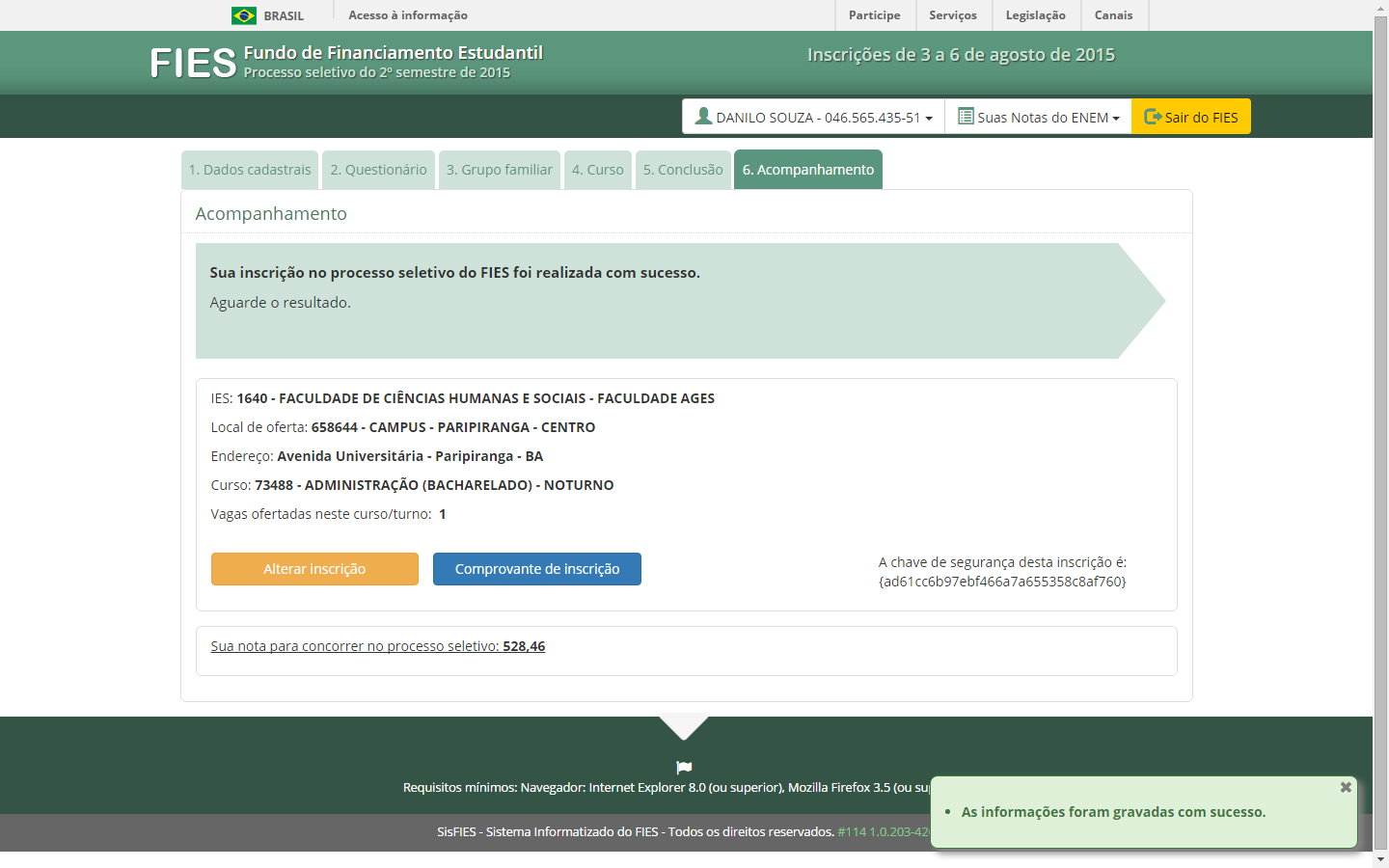Click the Aguarde o resultado text
The height and width of the screenshot is (868, 1389).
[281, 303]
